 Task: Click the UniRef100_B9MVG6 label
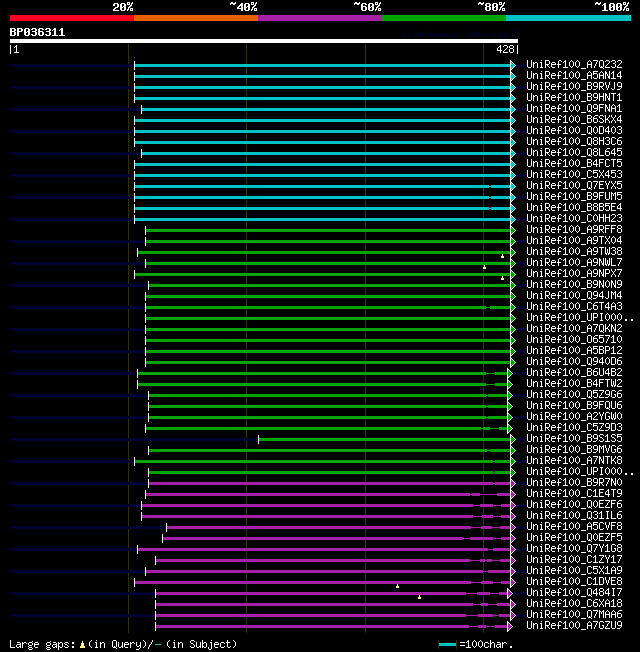[x=574, y=450]
